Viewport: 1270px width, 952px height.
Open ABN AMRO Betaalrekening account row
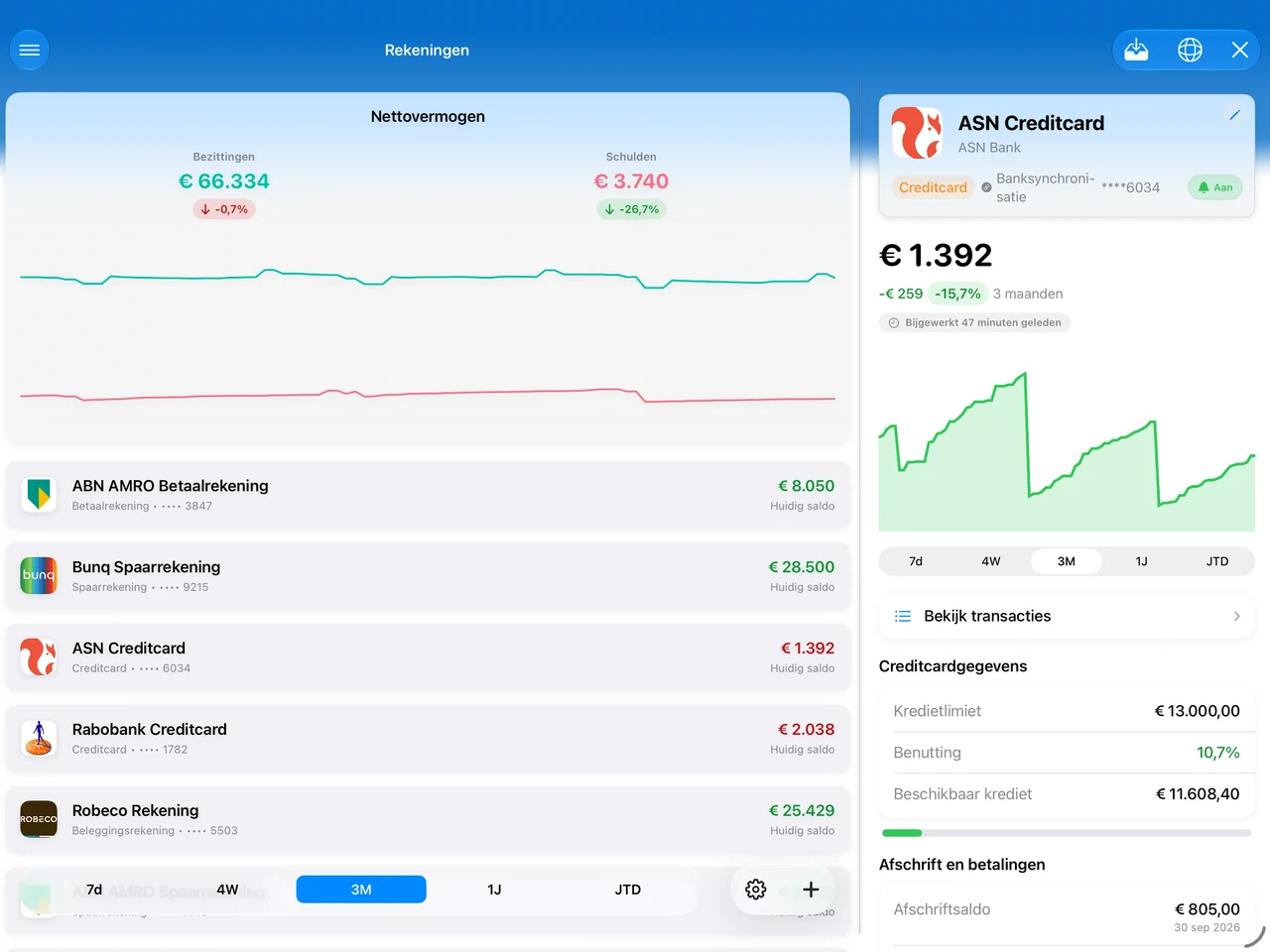[428, 494]
